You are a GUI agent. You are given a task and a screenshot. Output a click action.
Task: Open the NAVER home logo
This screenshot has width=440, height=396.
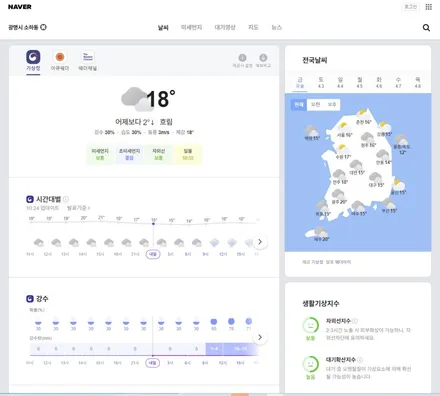click(x=20, y=7)
